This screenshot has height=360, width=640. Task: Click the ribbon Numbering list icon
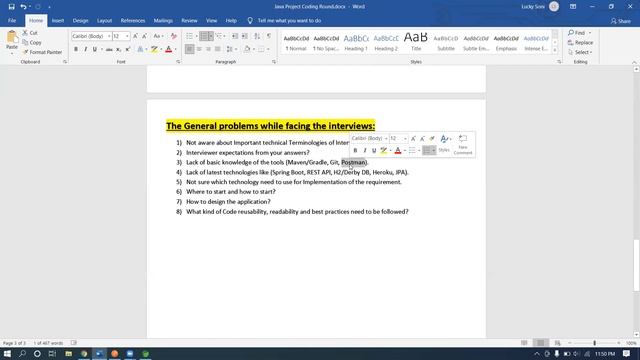(x=204, y=36)
